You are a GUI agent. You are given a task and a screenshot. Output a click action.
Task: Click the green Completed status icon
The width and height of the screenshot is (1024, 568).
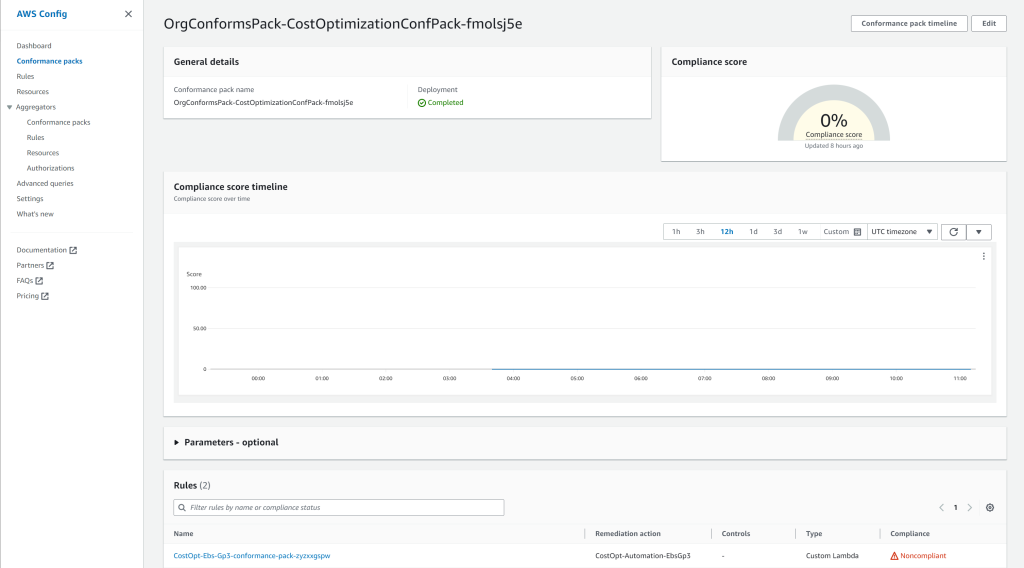coord(422,103)
